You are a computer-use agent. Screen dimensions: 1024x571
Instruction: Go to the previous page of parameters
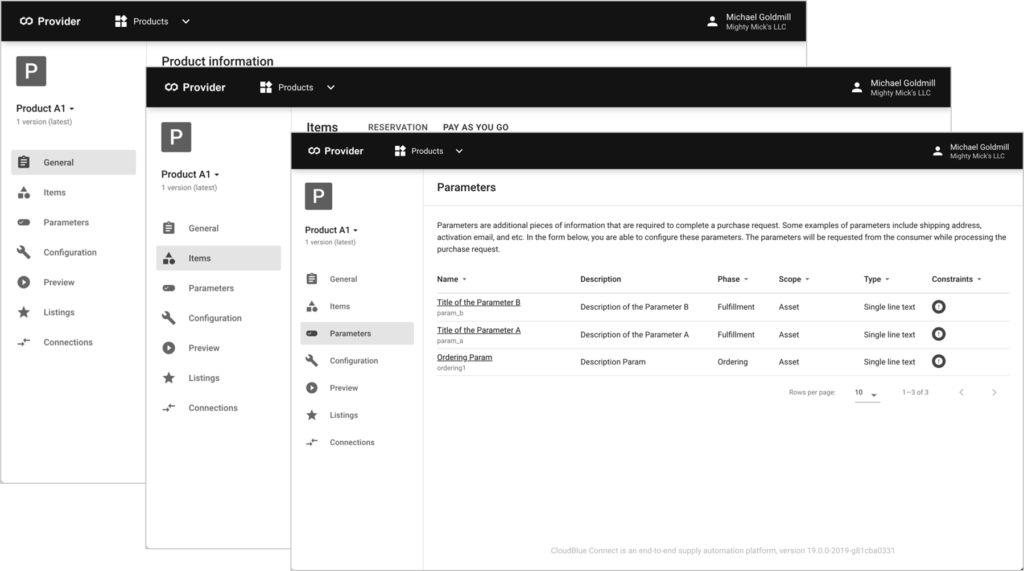[x=961, y=393]
